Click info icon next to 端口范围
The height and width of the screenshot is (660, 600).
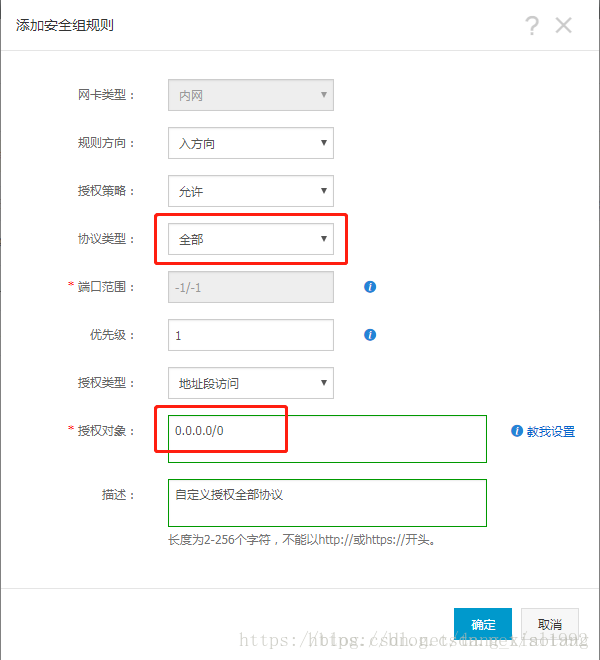pyautogui.click(x=370, y=287)
